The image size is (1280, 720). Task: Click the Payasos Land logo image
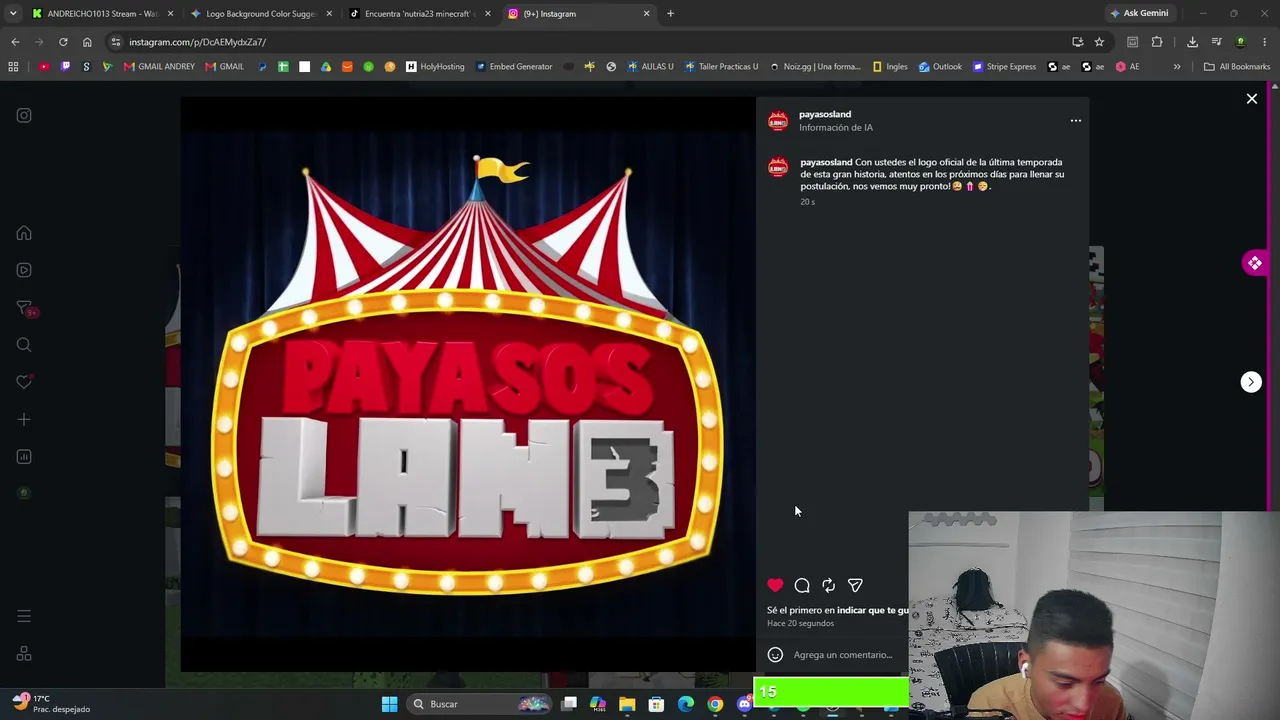(467, 384)
